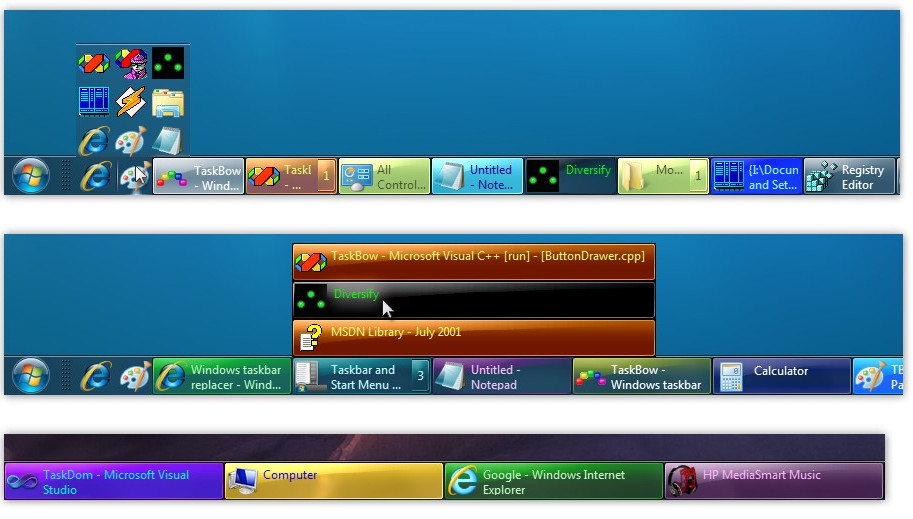Select the folder with printer icon in the popup
Viewport: 913px width, 519px height.
pyautogui.click(x=168, y=103)
